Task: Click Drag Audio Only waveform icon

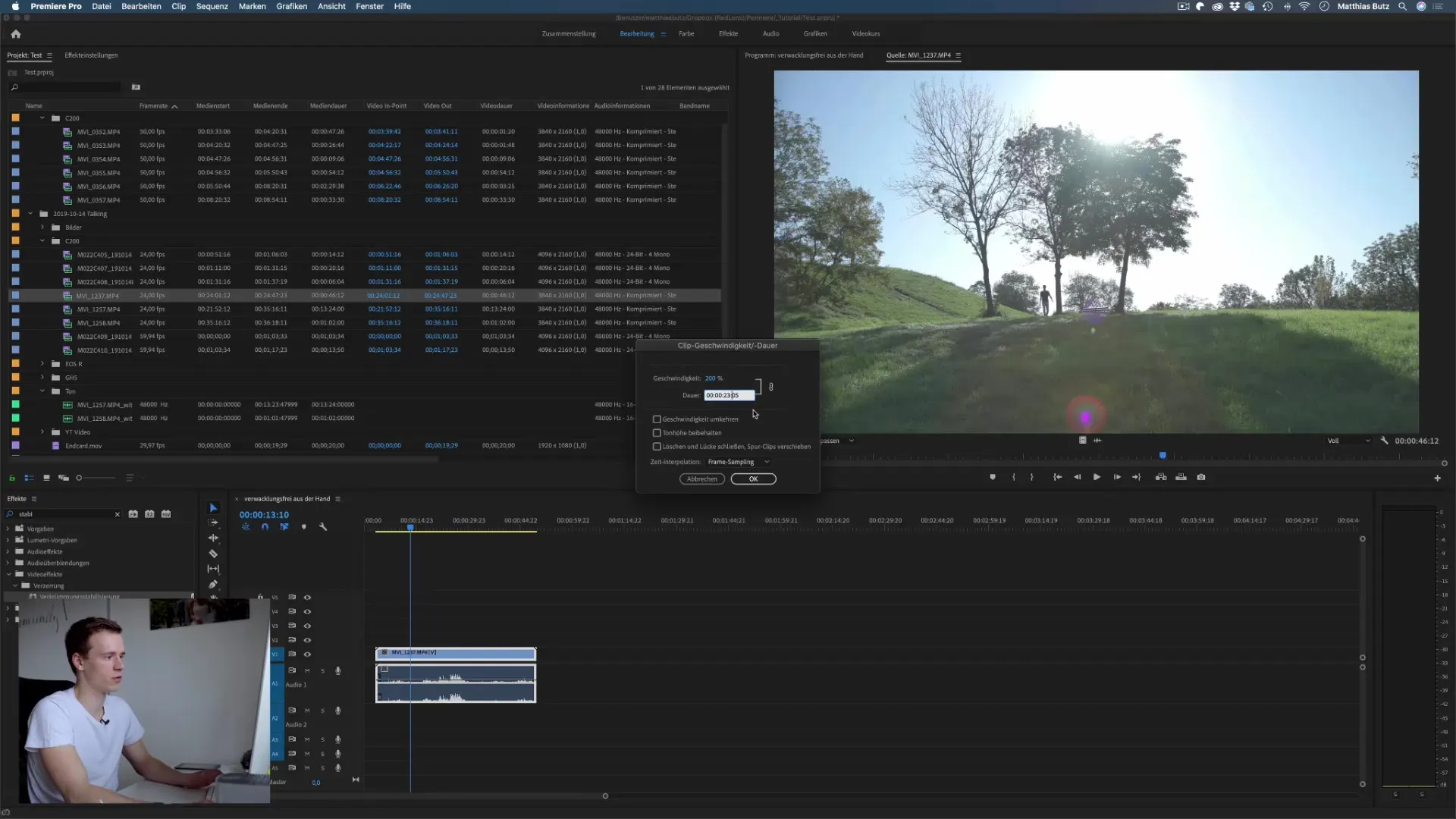Action: coord(1097,441)
